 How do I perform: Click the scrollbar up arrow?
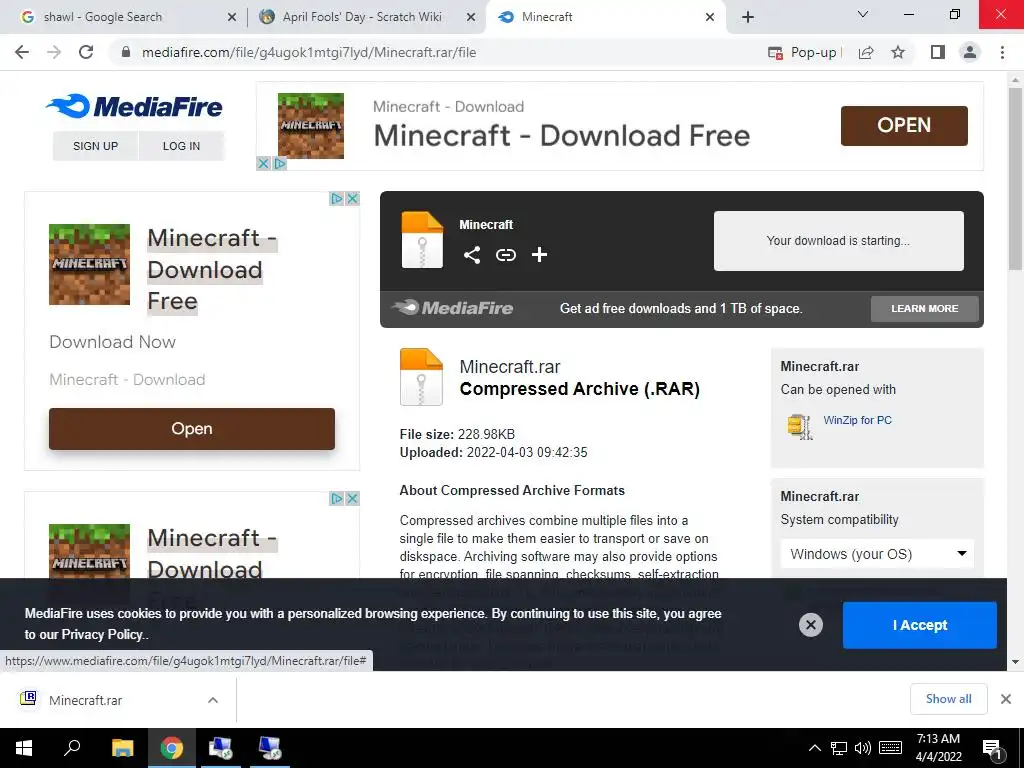tap(1015, 80)
